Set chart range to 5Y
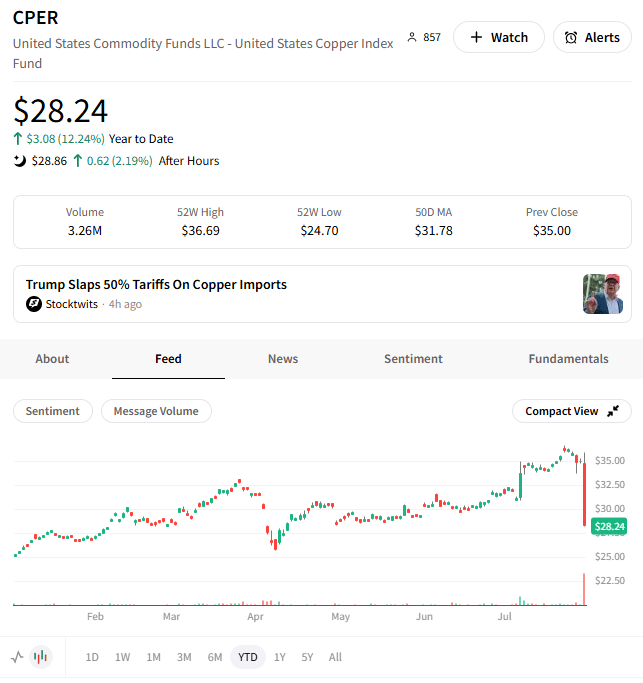Viewport: 643px width, 683px height. pyautogui.click(x=307, y=657)
